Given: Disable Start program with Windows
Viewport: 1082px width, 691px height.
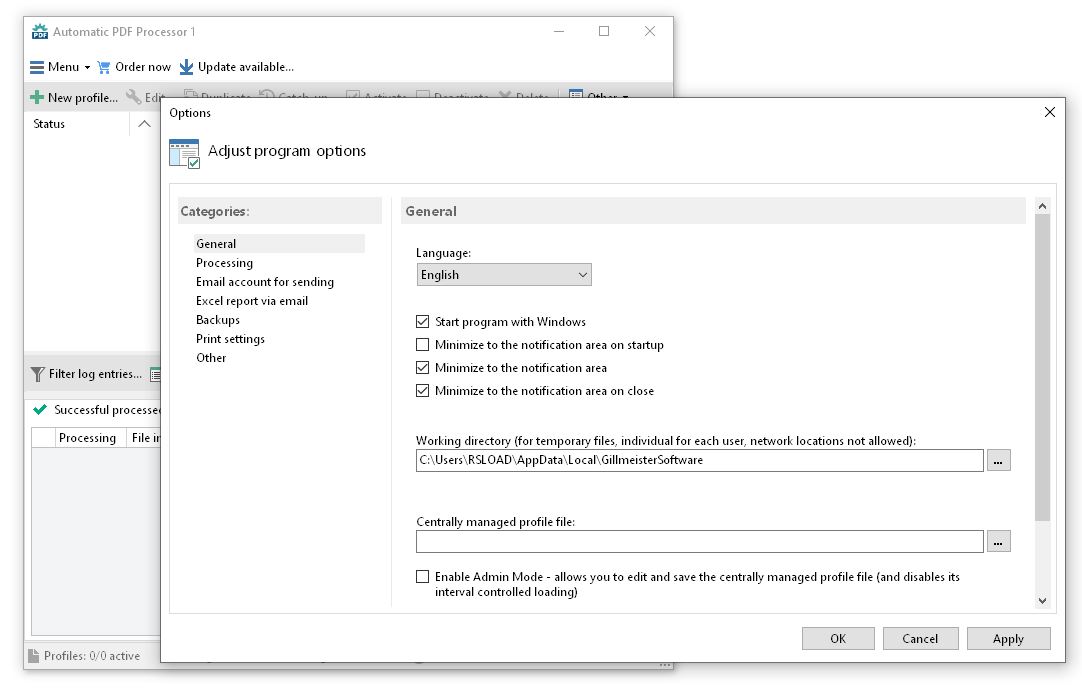Looking at the screenshot, I should 423,321.
